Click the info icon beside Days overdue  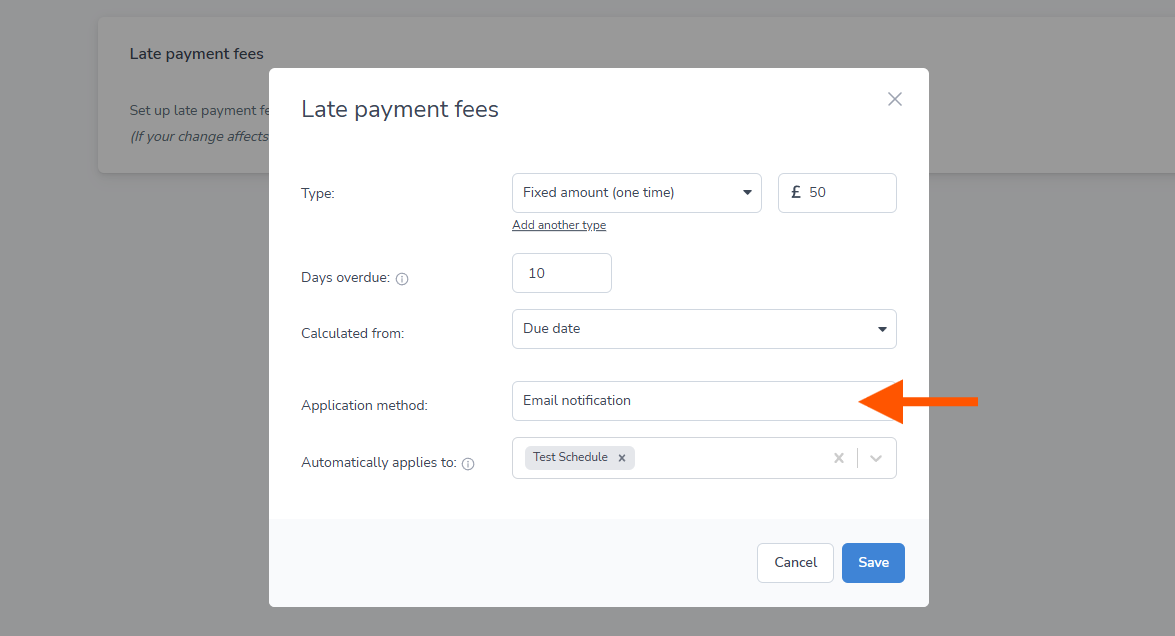coord(402,279)
